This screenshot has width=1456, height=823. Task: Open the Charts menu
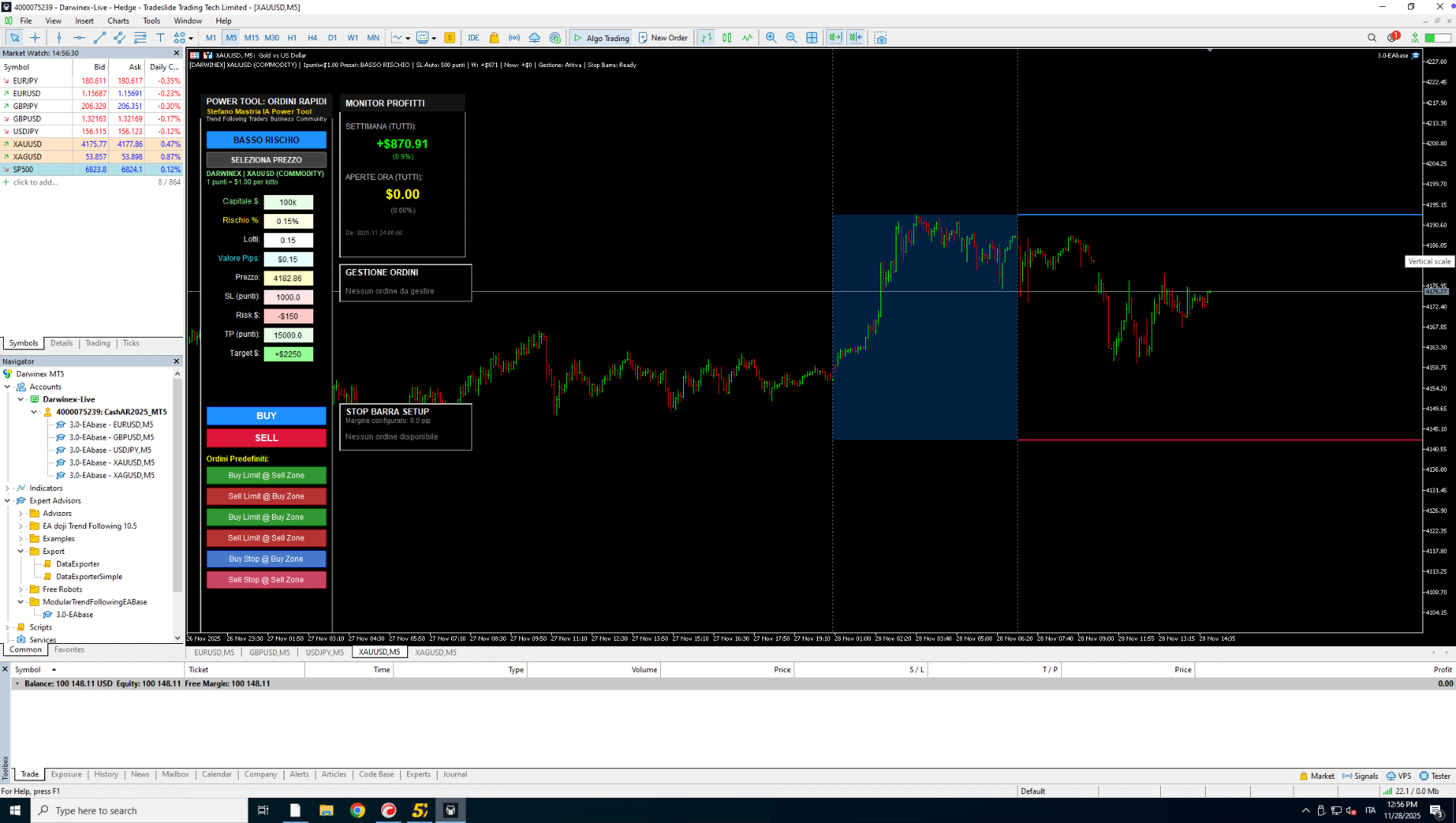(118, 21)
